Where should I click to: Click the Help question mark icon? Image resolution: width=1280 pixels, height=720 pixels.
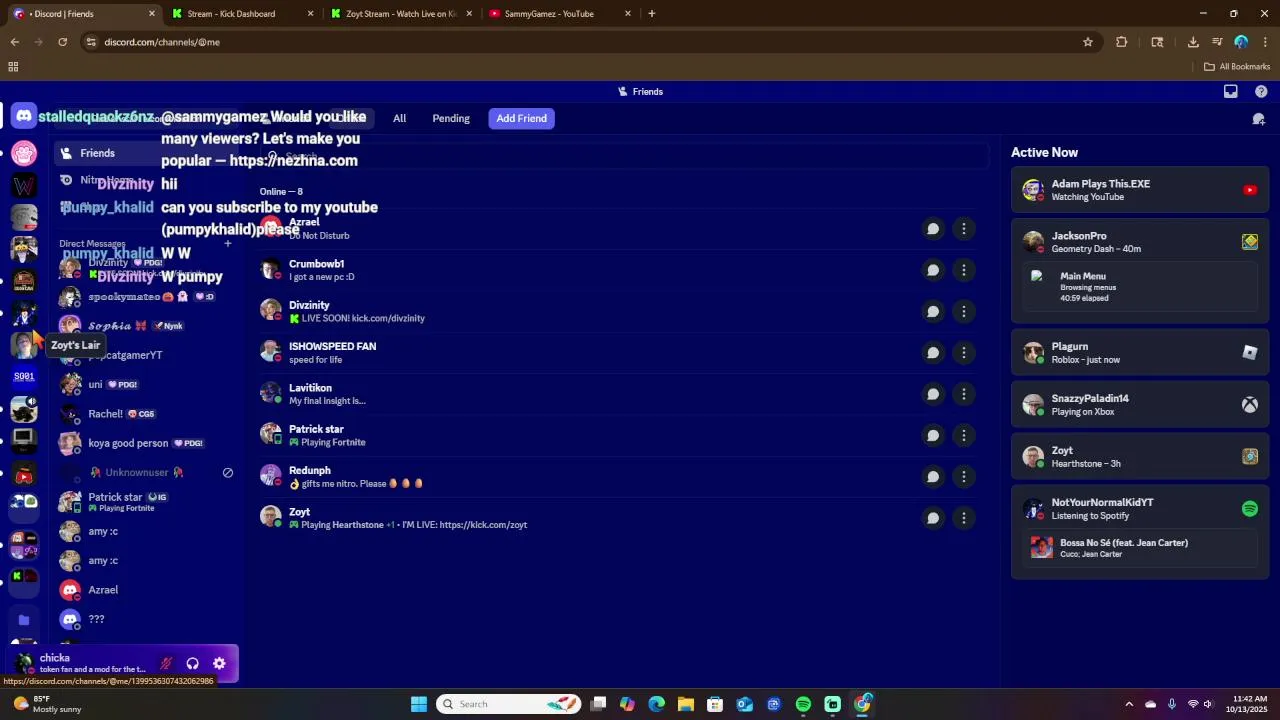click(1261, 91)
